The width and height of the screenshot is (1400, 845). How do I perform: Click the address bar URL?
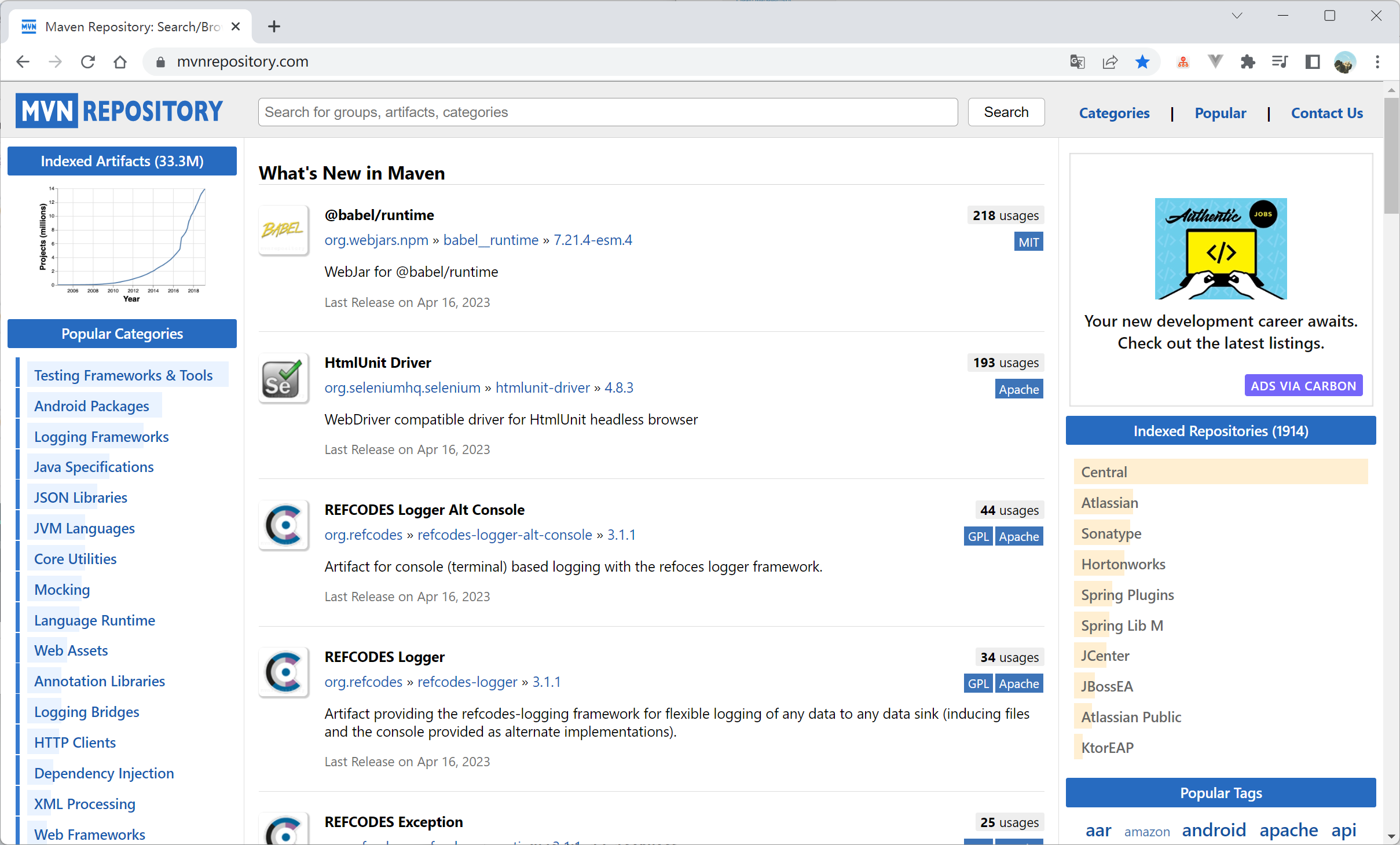(x=243, y=61)
